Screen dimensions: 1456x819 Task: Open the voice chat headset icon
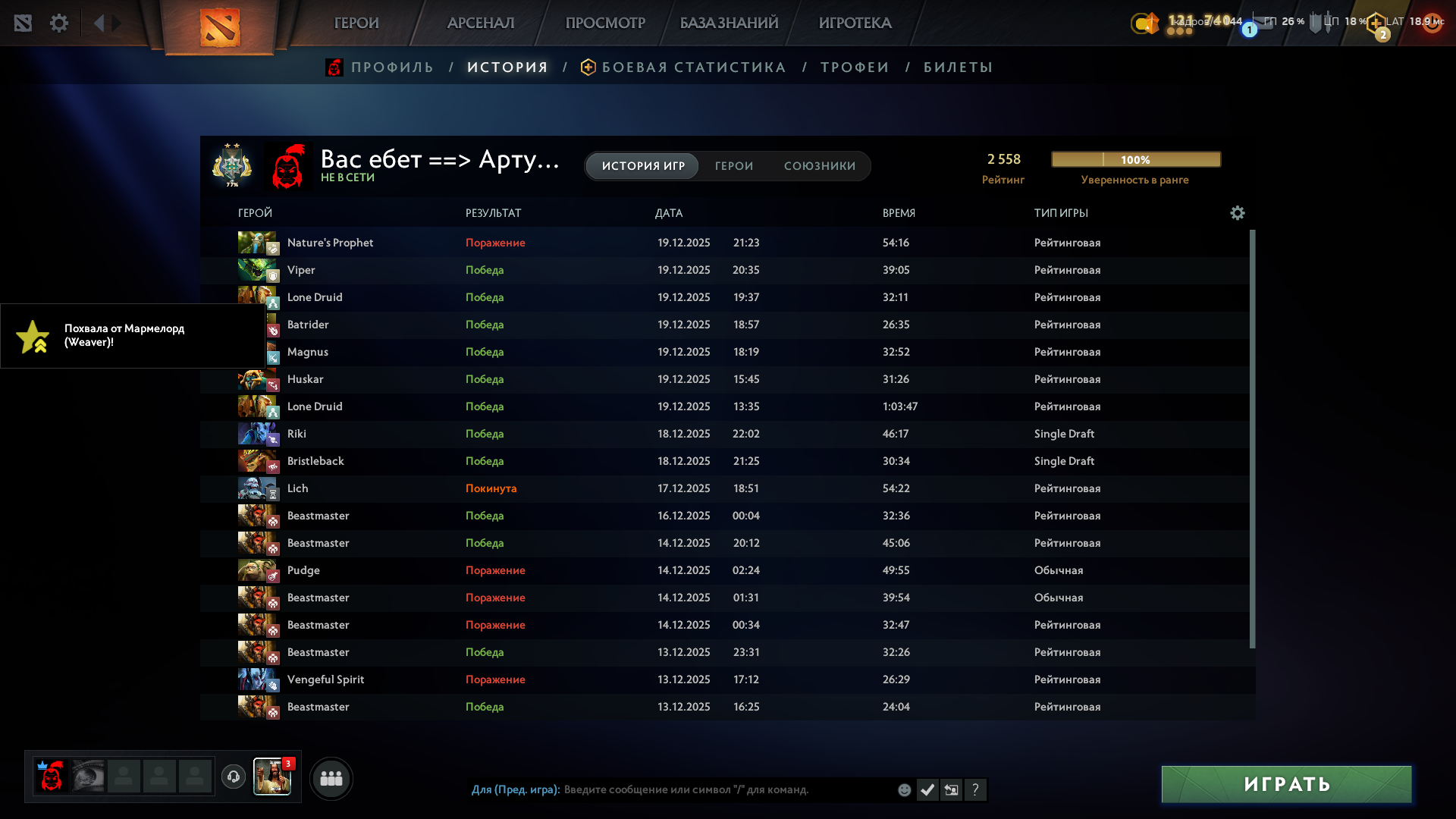234,777
